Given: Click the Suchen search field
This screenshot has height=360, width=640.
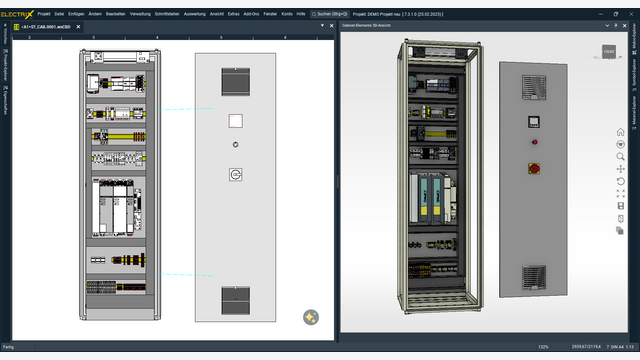Looking at the screenshot, I should (x=329, y=14).
